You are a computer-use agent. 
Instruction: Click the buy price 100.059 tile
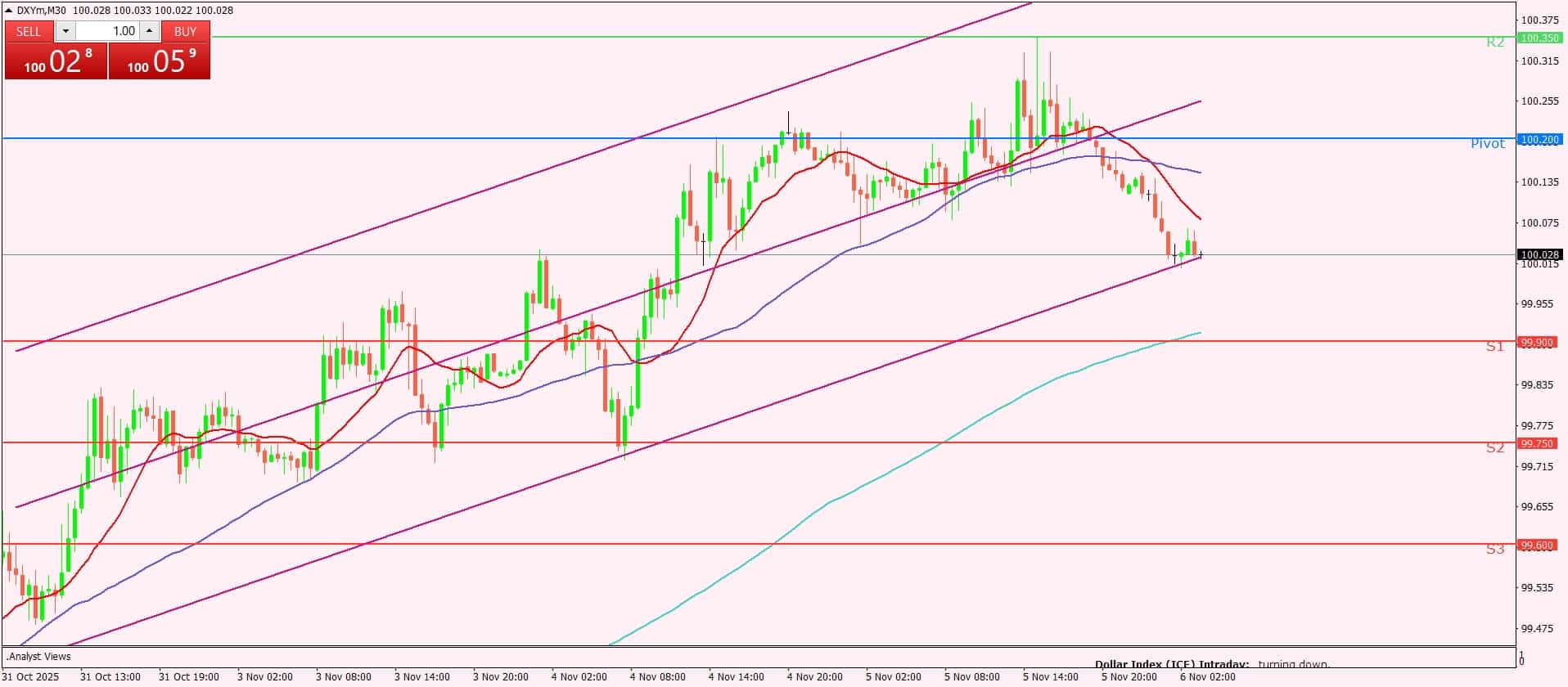point(160,61)
